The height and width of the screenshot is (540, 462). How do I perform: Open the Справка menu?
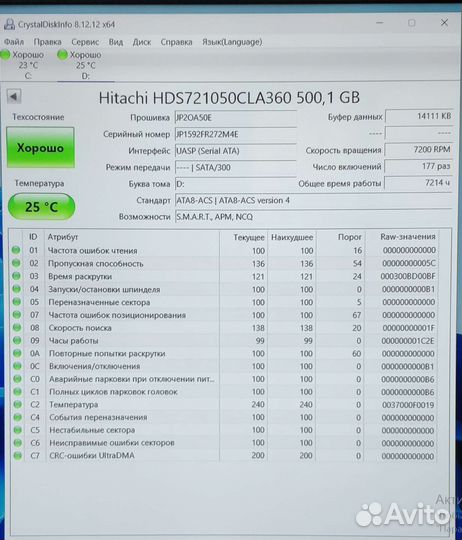coord(176,42)
